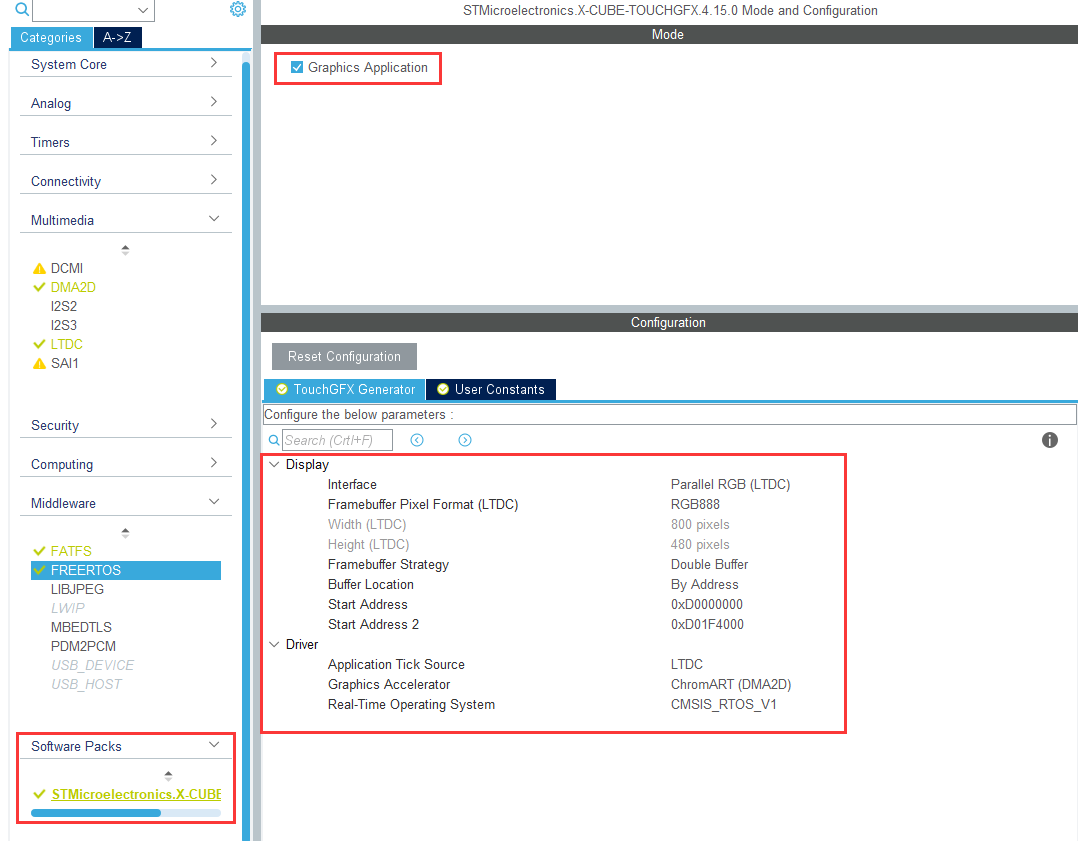This screenshot has width=1078, height=841.
Task: Select I2S3 peripheral
Action: pyautogui.click(x=64, y=325)
